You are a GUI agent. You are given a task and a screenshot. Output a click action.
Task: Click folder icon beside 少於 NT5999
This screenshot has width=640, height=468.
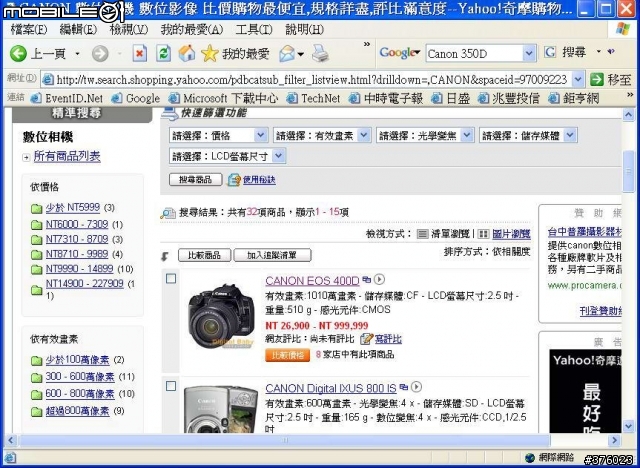pos(36,208)
